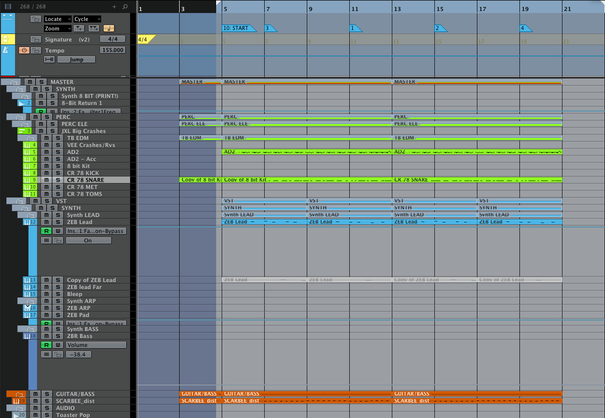The width and height of the screenshot is (605, 418).
Task: Collapse the Synth BASS folder
Action: 28,329
